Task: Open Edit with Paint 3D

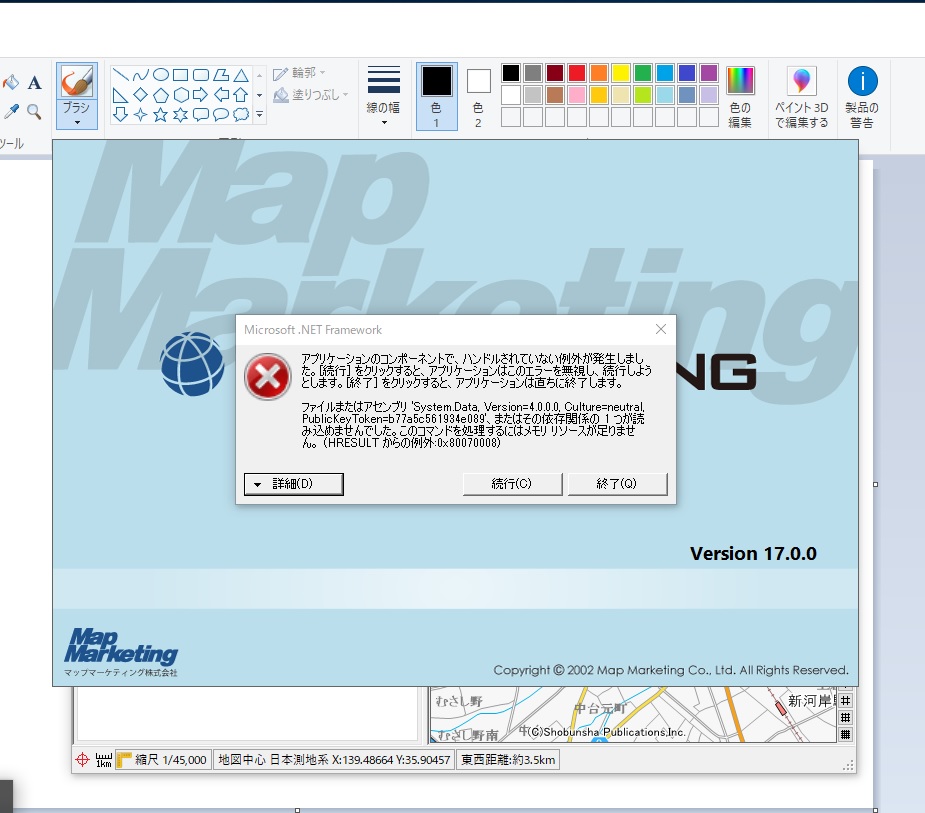Action: click(801, 97)
